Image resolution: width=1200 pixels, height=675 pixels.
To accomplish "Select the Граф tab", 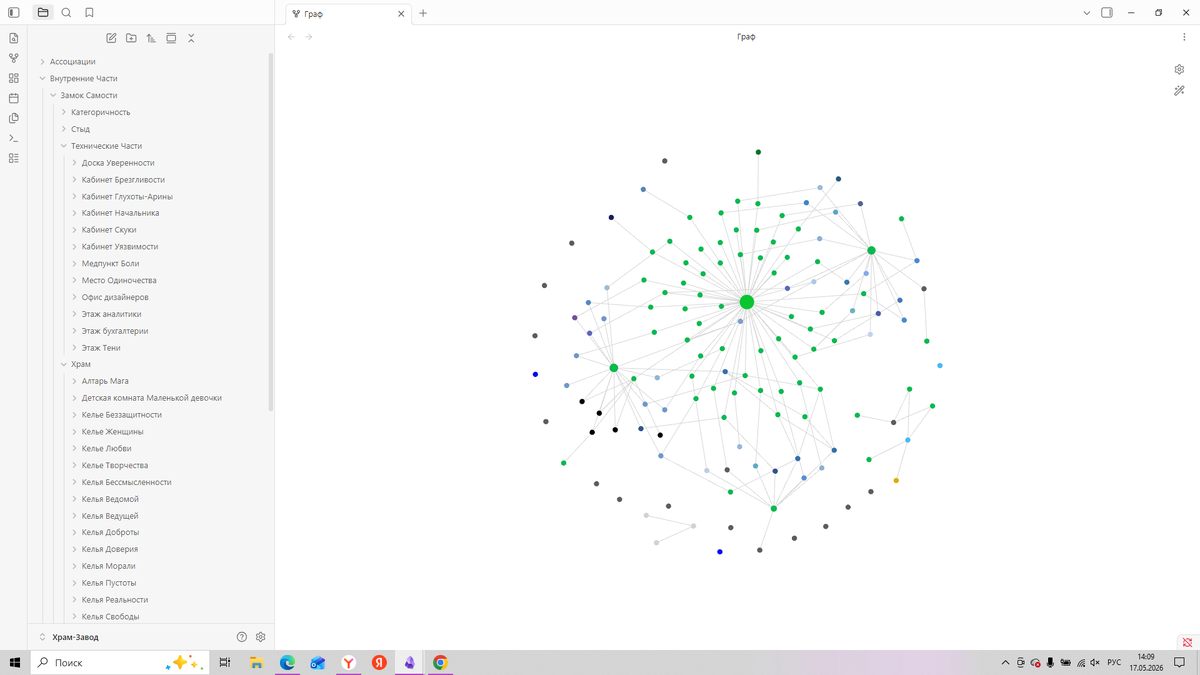I will [349, 14].
